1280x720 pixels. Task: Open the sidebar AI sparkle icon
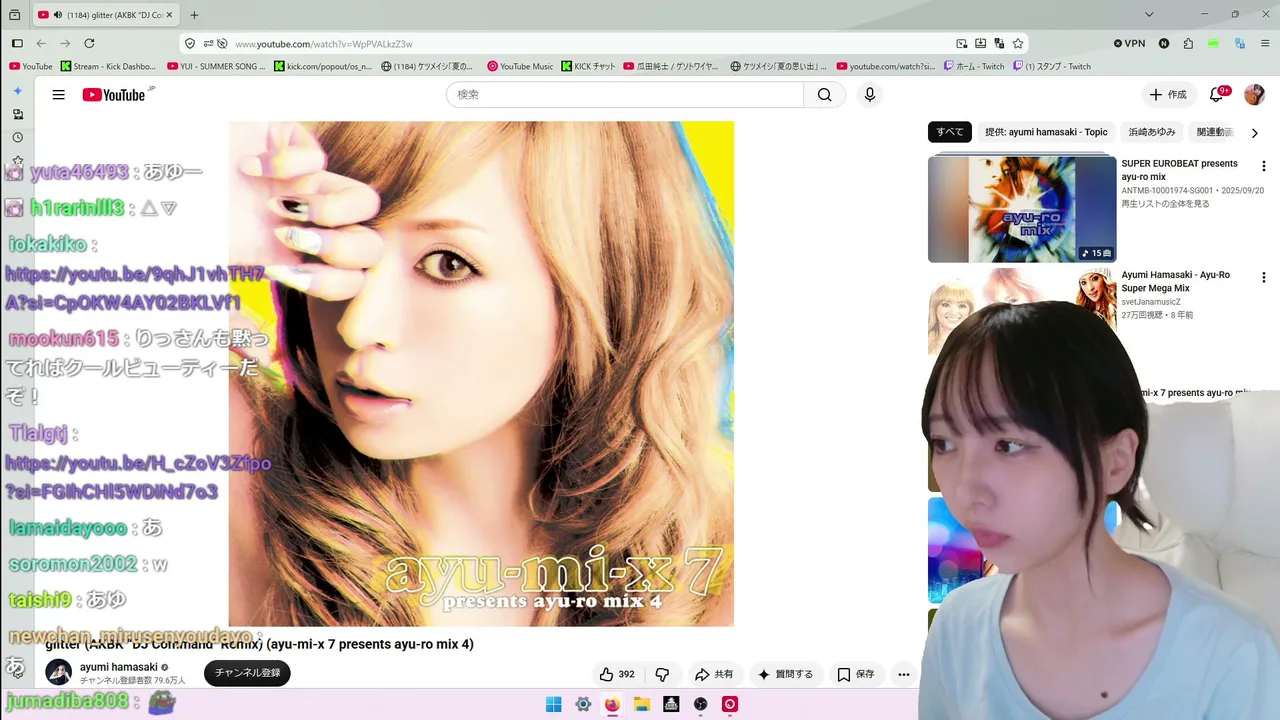tap(17, 91)
